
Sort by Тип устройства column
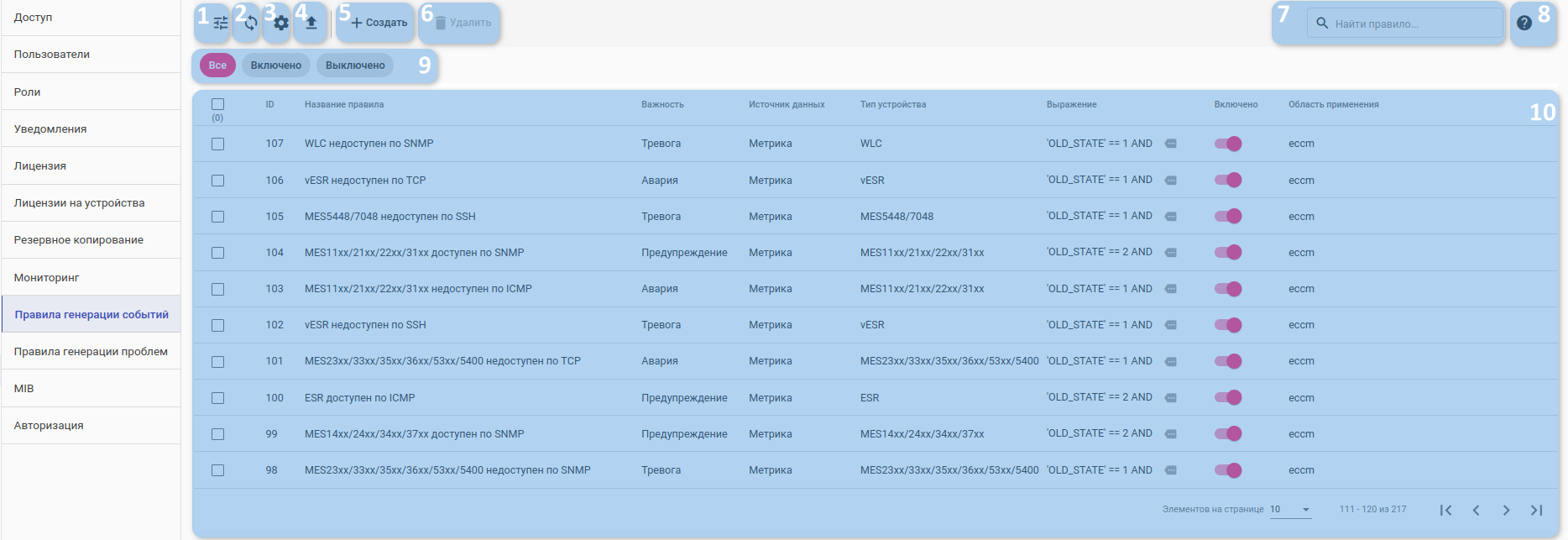[x=893, y=105]
